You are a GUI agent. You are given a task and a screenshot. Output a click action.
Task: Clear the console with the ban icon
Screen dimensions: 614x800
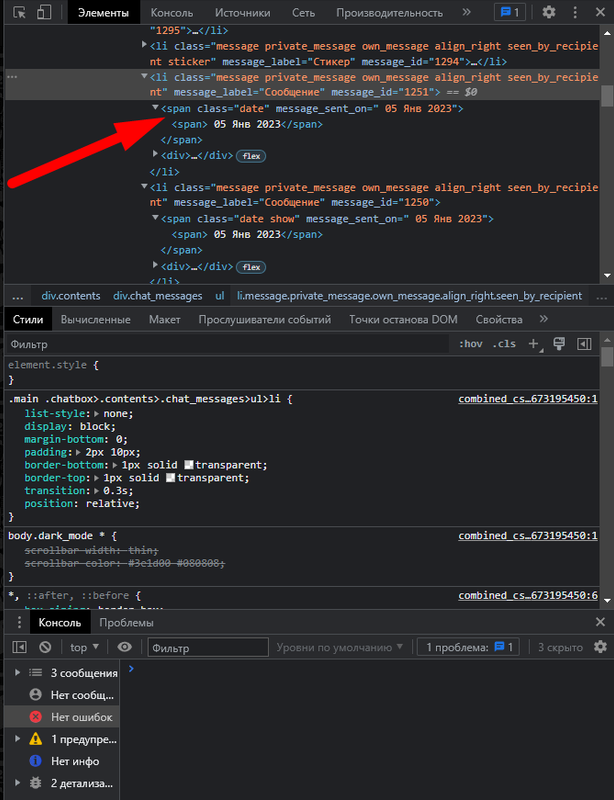pos(45,647)
